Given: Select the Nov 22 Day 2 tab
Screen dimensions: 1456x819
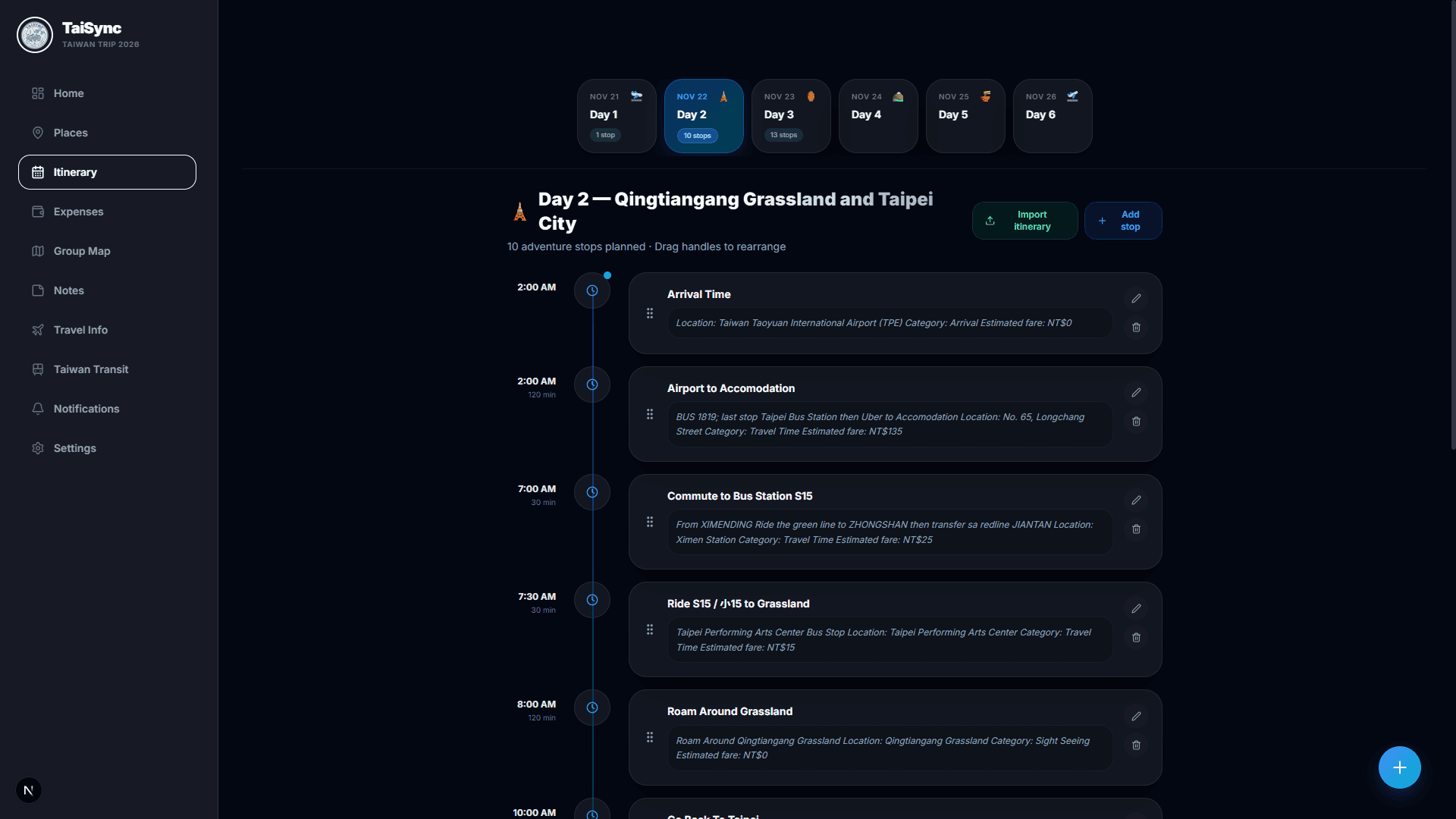Looking at the screenshot, I should (704, 116).
